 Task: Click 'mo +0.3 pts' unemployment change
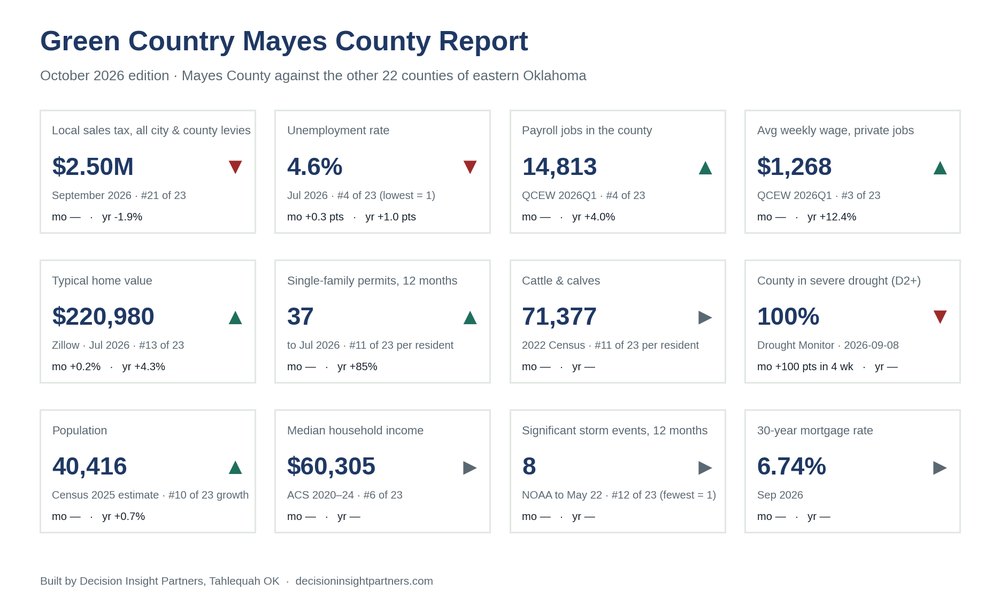315,217
